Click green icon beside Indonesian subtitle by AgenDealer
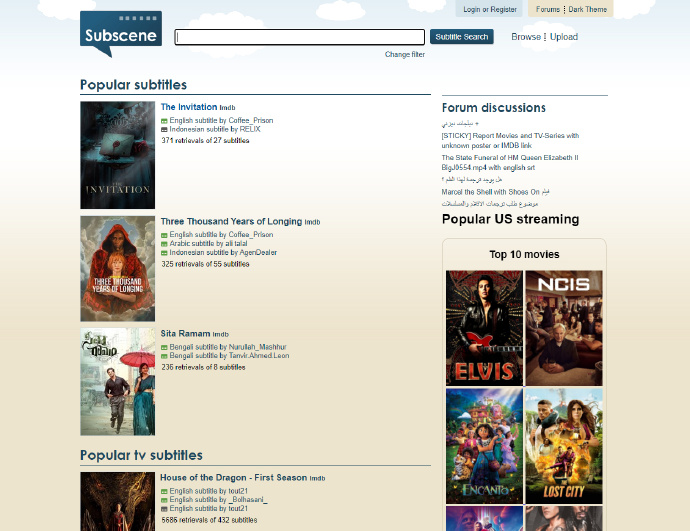Screen dimensions: 690x531 (164, 253)
